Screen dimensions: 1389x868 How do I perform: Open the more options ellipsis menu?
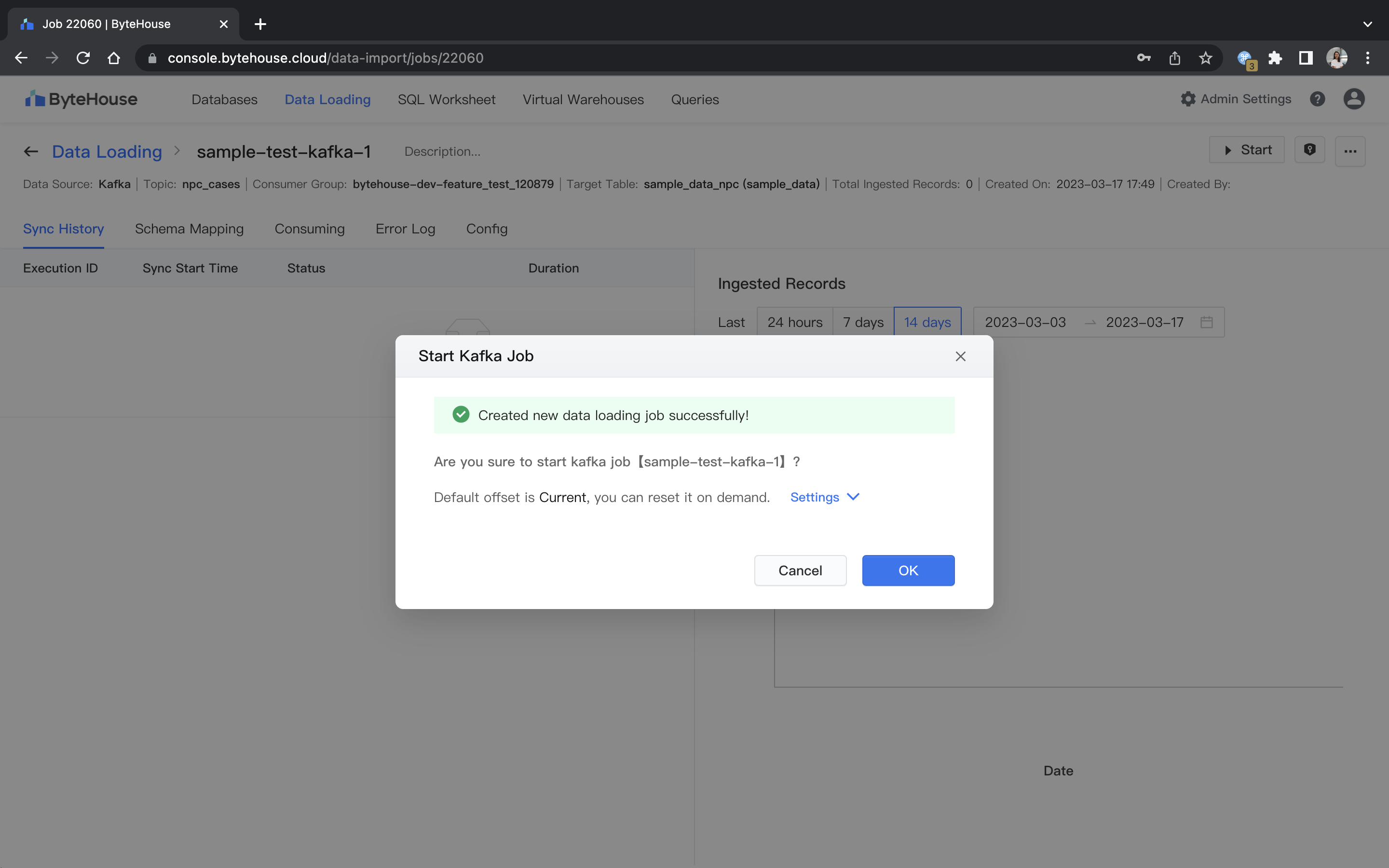coord(1350,151)
